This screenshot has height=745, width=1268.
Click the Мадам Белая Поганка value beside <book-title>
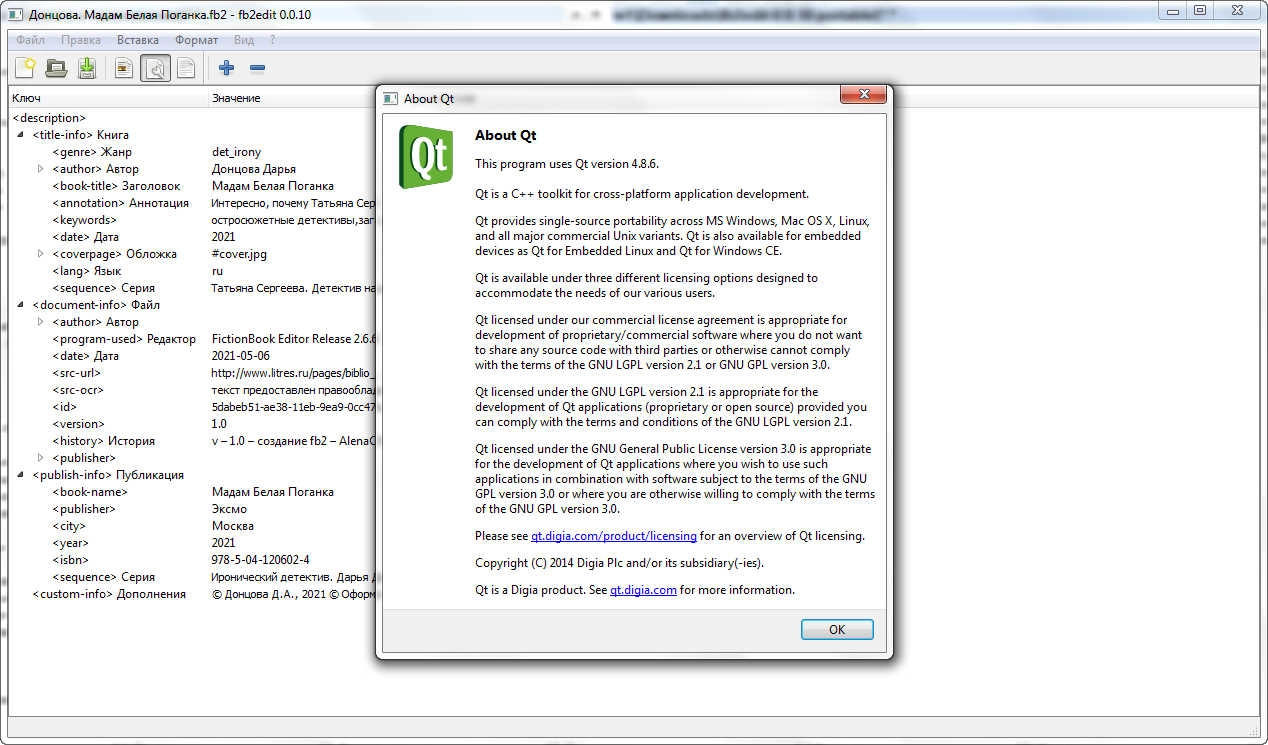tap(273, 185)
